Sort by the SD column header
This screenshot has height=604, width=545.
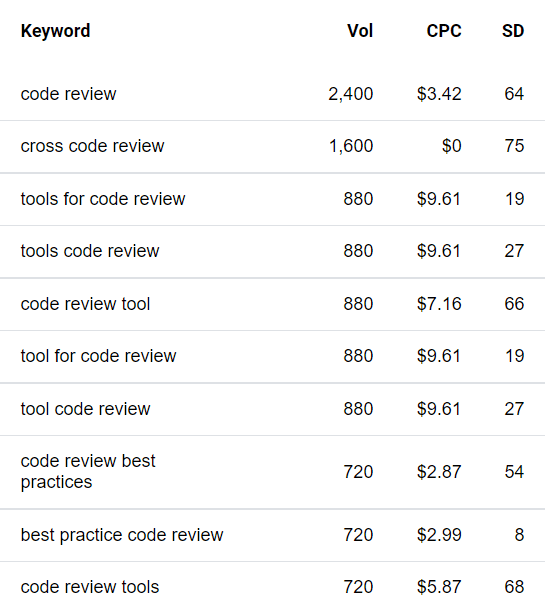pos(513,31)
